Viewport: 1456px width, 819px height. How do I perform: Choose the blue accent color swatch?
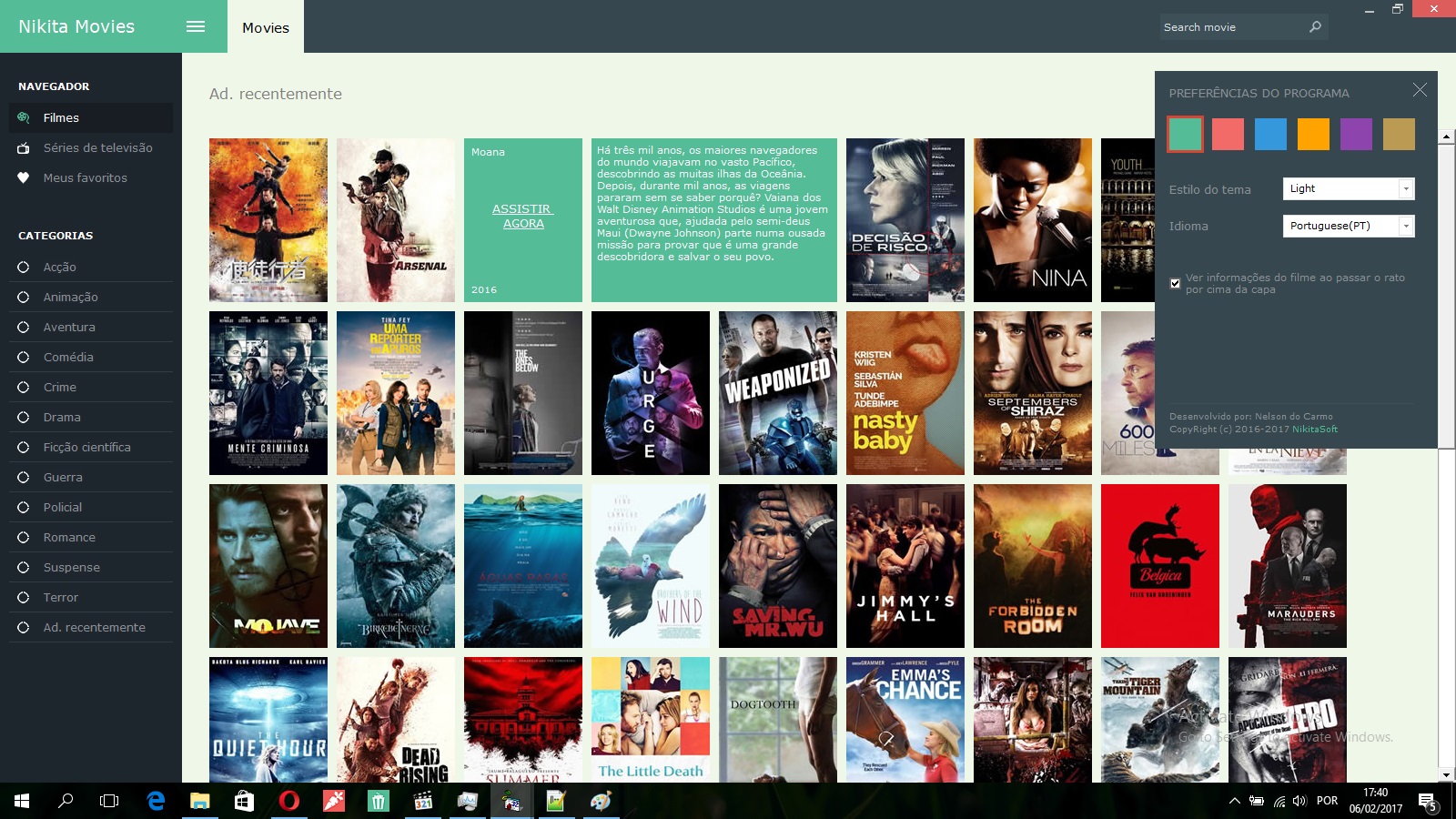tap(1270, 134)
